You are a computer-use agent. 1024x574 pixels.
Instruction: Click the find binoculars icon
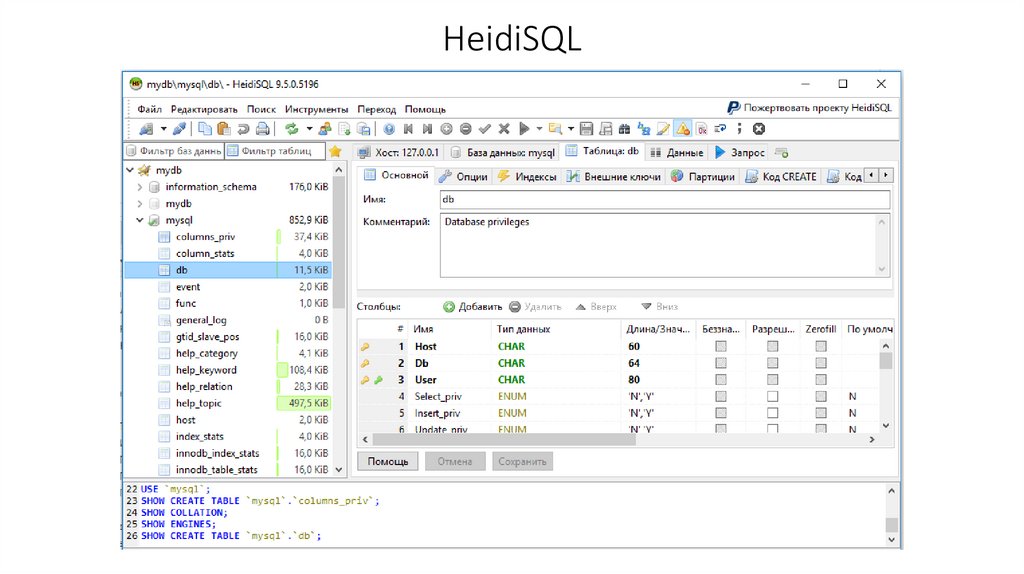(x=624, y=129)
